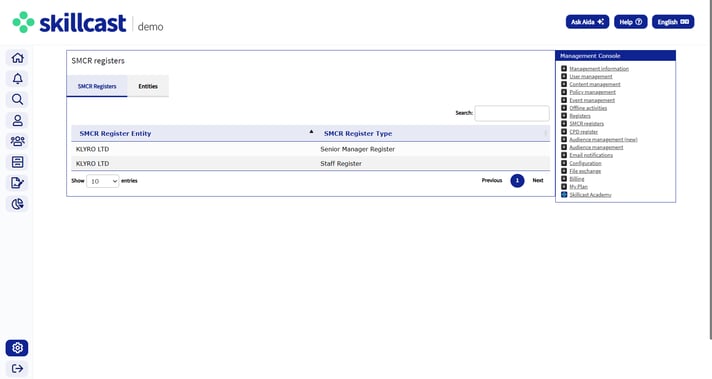Expand the File exchange plus icon

564,171
